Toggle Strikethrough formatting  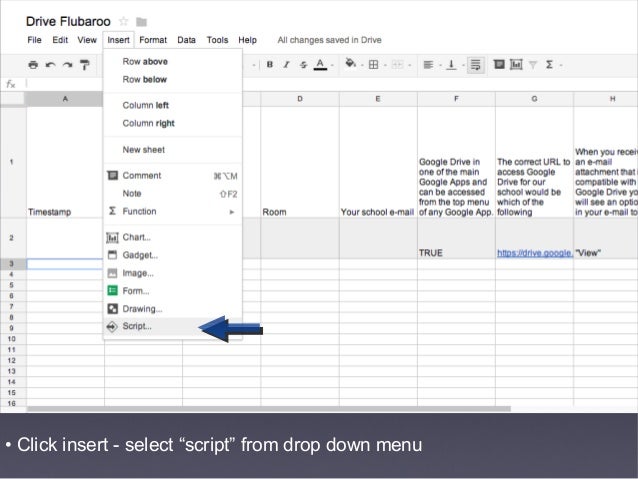(303, 65)
